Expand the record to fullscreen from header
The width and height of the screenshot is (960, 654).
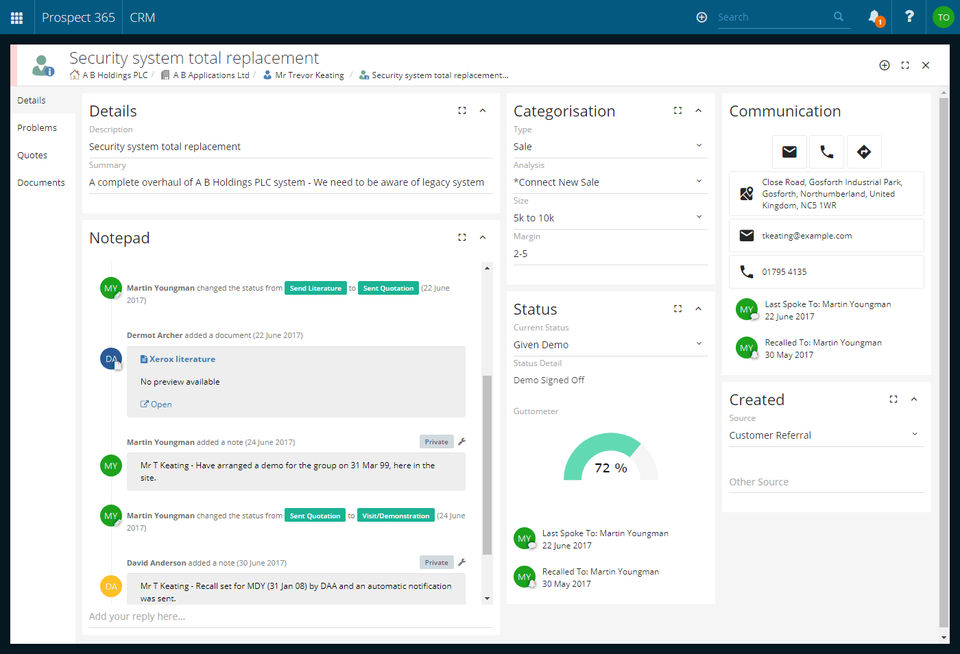(x=905, y=65)
